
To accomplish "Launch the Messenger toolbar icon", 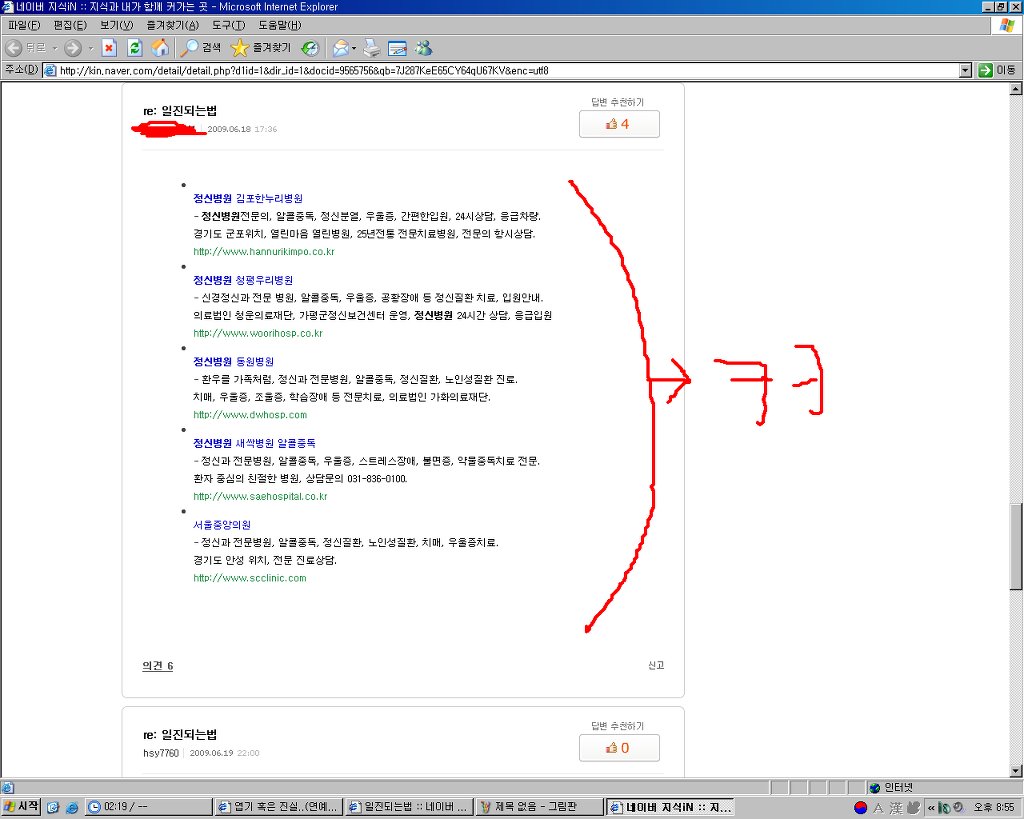I will (424, 48).
